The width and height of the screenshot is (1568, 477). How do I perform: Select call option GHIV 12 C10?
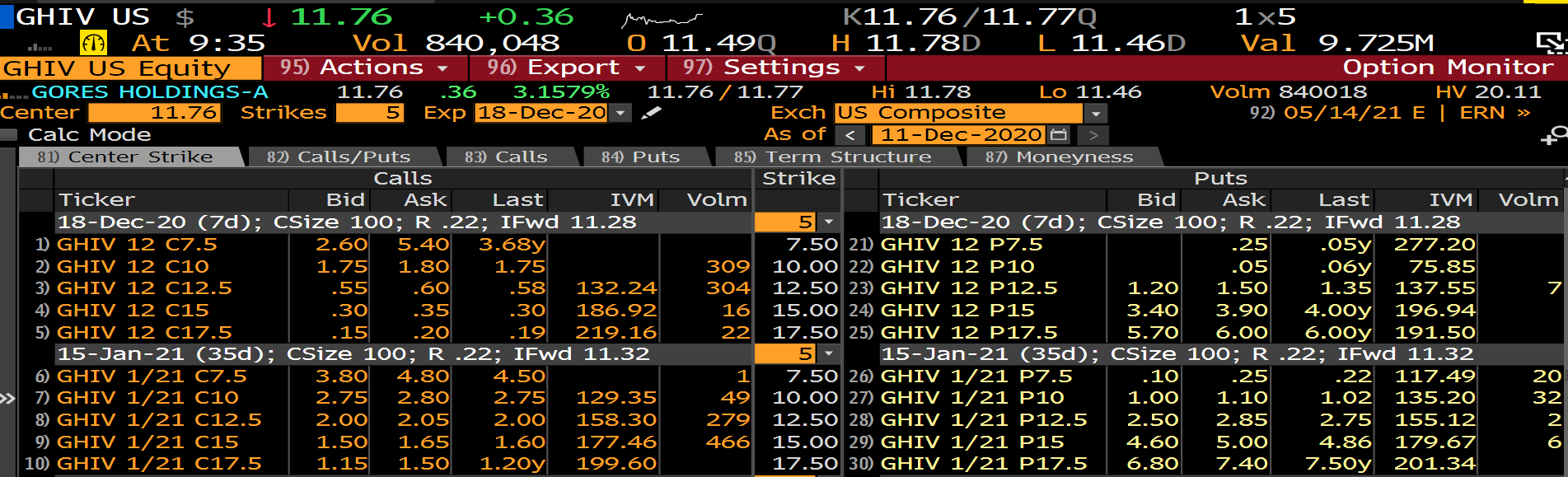point(133,267)
